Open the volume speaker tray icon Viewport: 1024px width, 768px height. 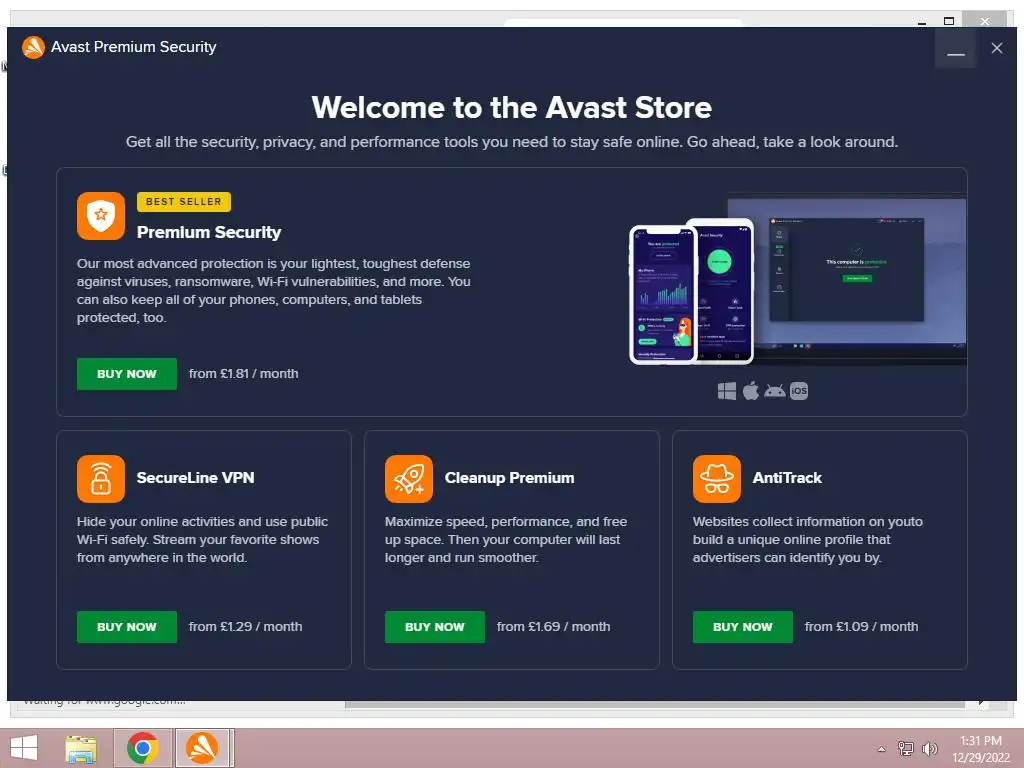coord(929,748)
